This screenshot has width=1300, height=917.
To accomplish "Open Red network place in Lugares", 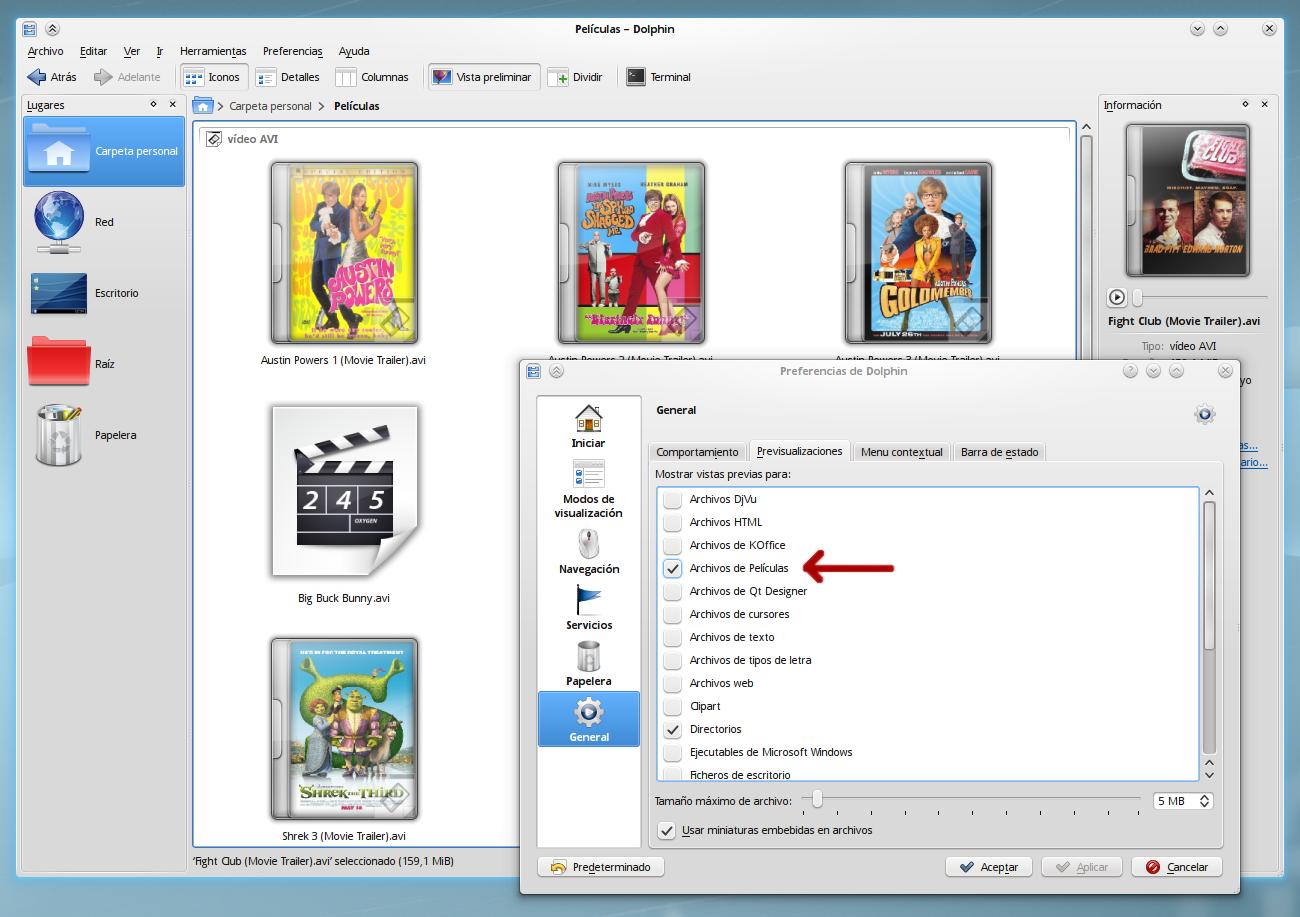I will tap(104, 222).
